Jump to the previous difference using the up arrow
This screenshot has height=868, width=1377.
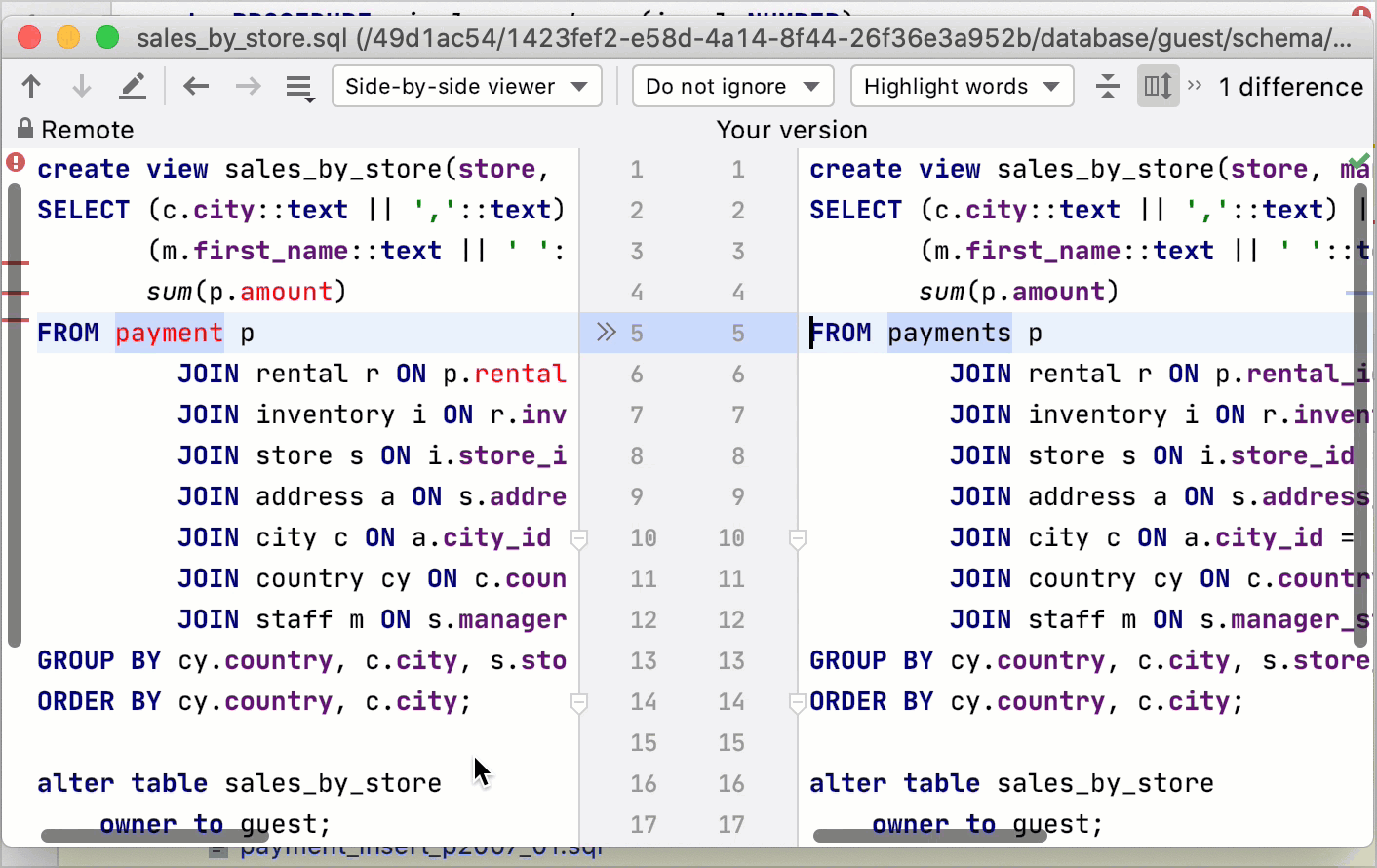(x=31, y=86)
